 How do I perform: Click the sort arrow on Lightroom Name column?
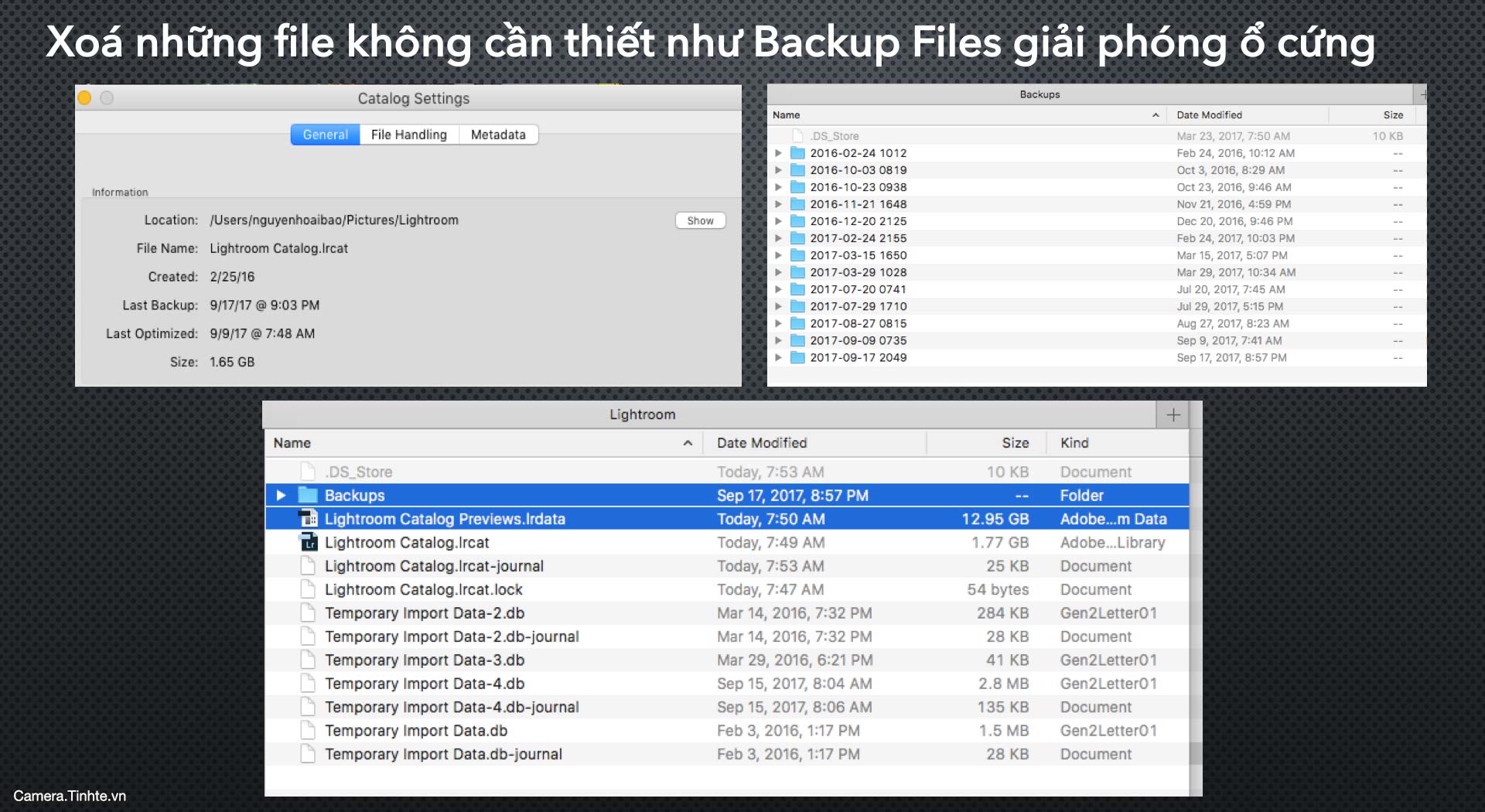(x=688, y=443)
